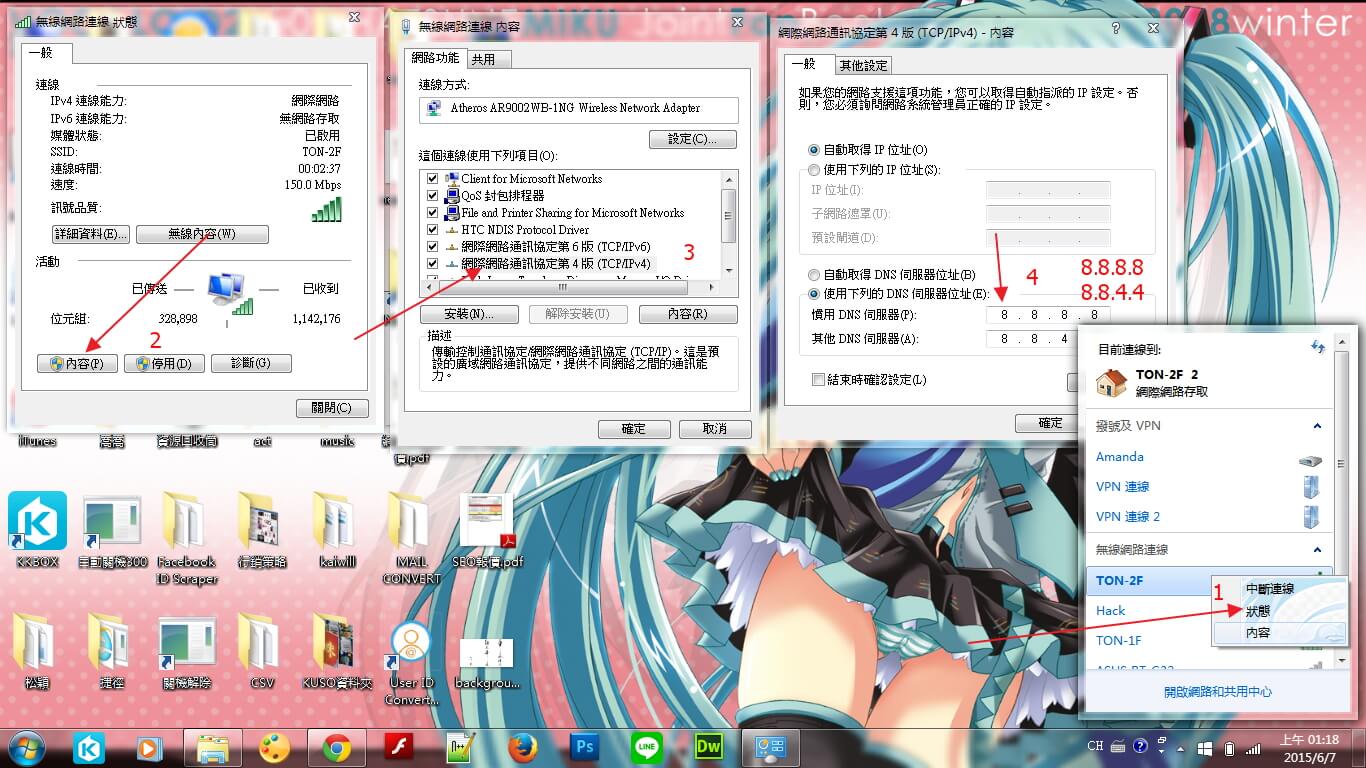This screenshot has height=768, width=1366.
Task: Collapse the 撥號及 VPN section
Action: click(x=1317, y=426)
